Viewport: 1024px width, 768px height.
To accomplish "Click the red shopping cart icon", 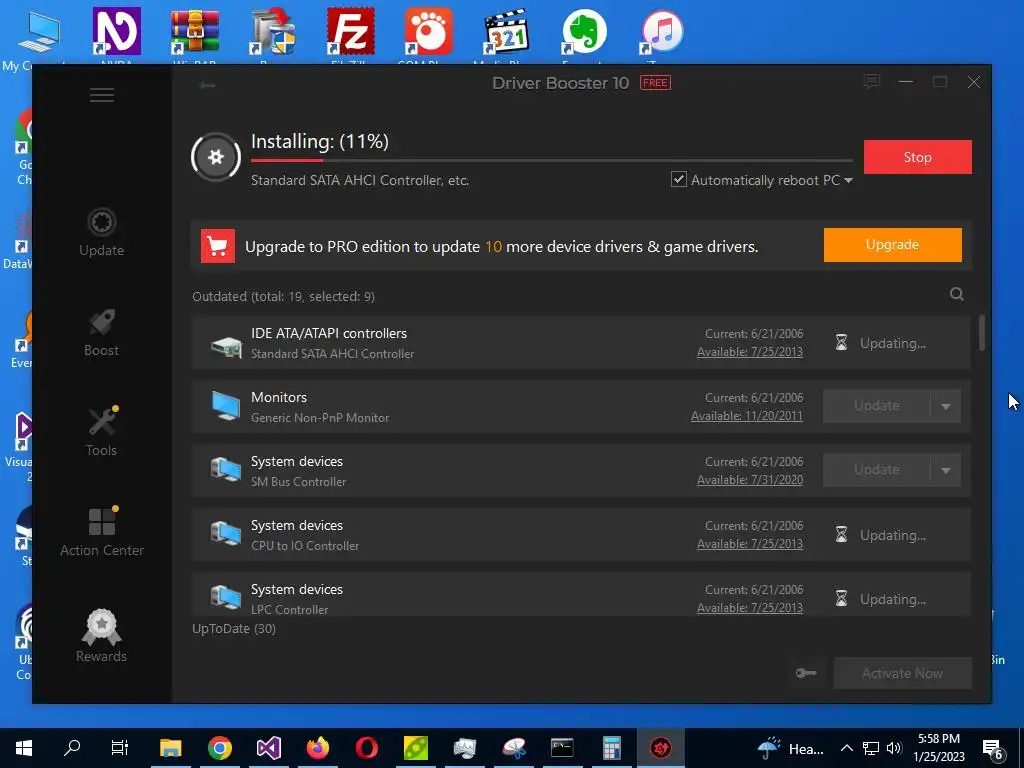I will pyautogui.click(x=217, y=246).
